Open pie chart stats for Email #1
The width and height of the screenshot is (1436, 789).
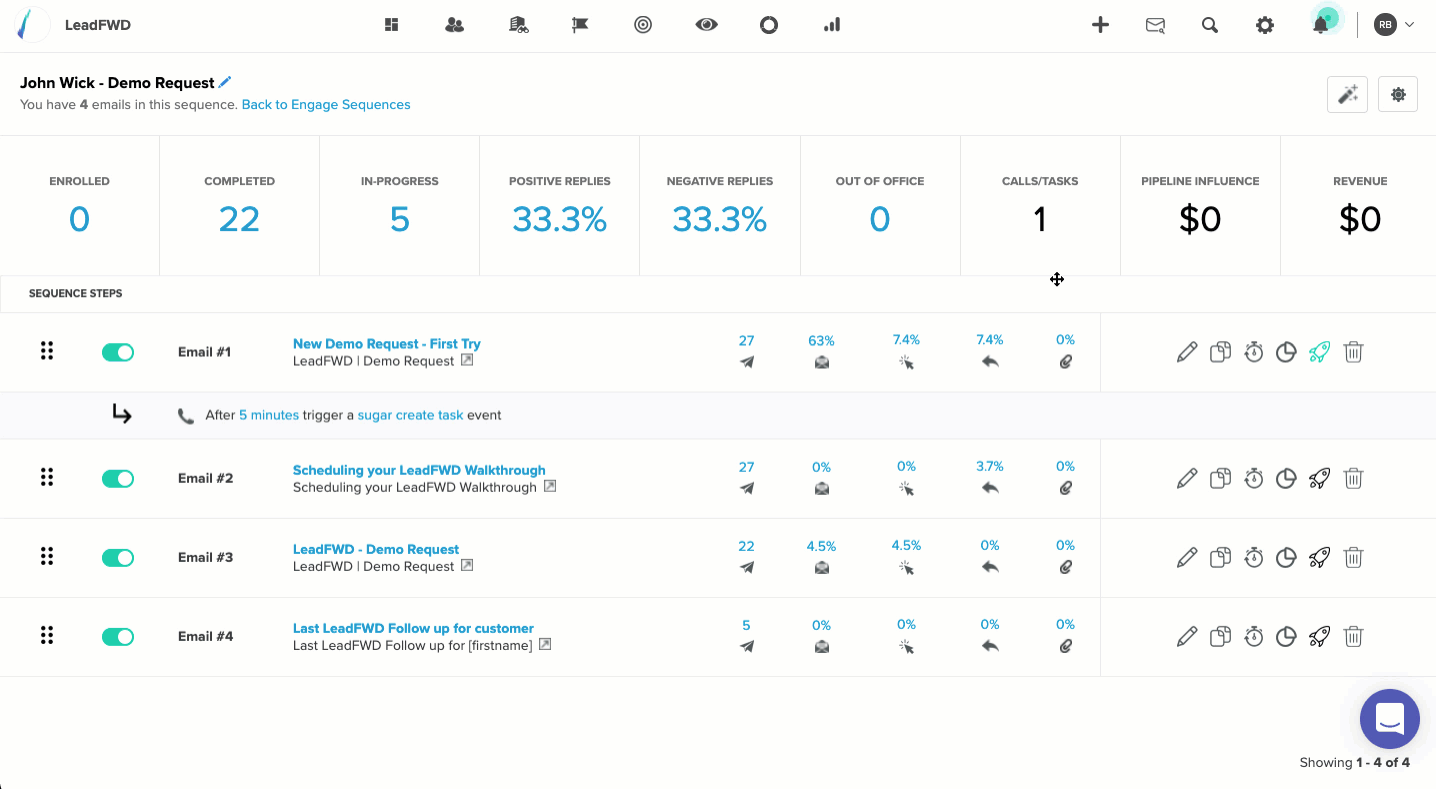tap(1287, 352)
